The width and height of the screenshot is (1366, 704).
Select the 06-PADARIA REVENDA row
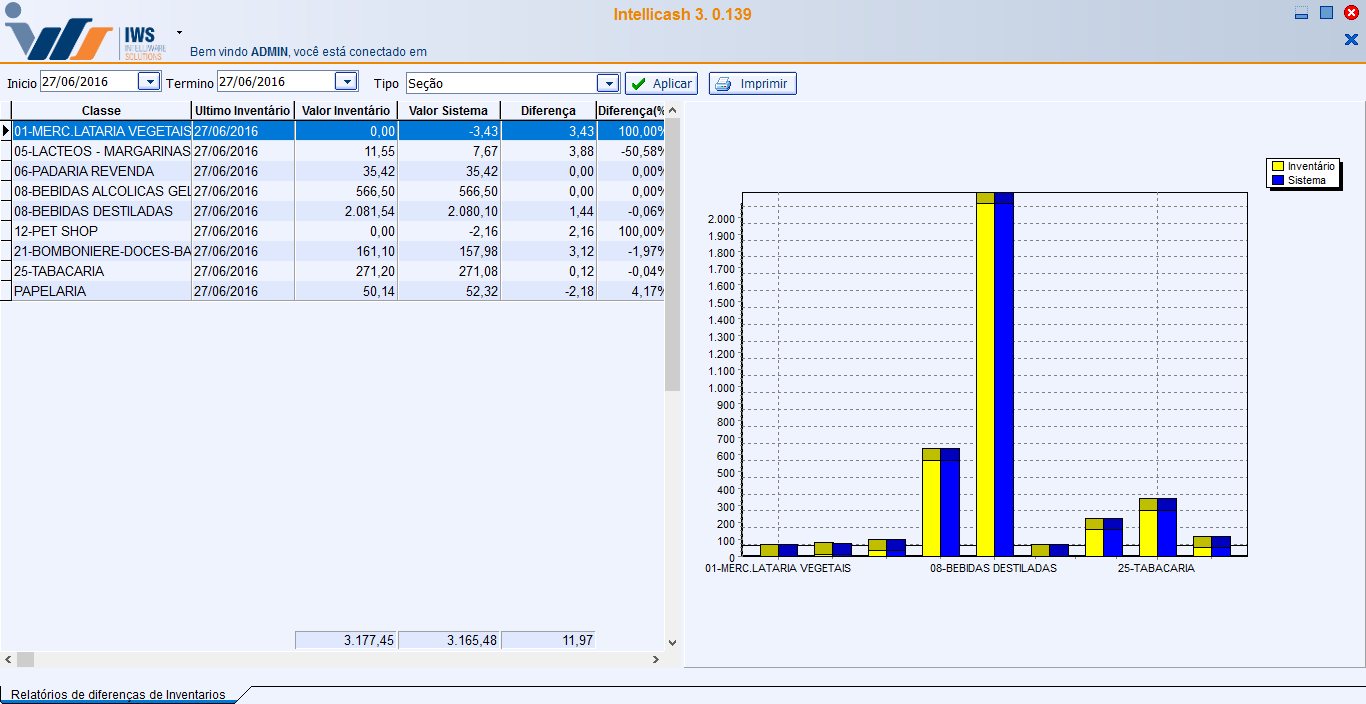[338, 171]
